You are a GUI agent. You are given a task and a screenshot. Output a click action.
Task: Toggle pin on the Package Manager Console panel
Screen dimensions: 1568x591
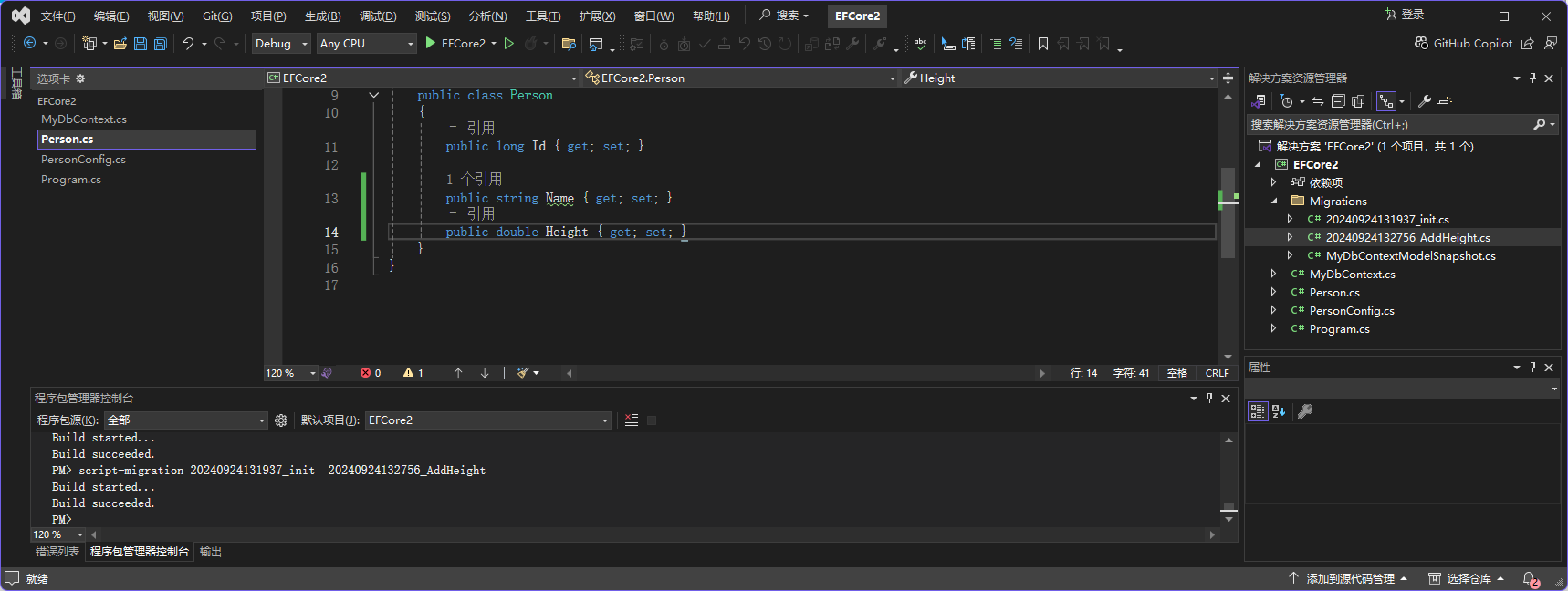(1209, 399)
